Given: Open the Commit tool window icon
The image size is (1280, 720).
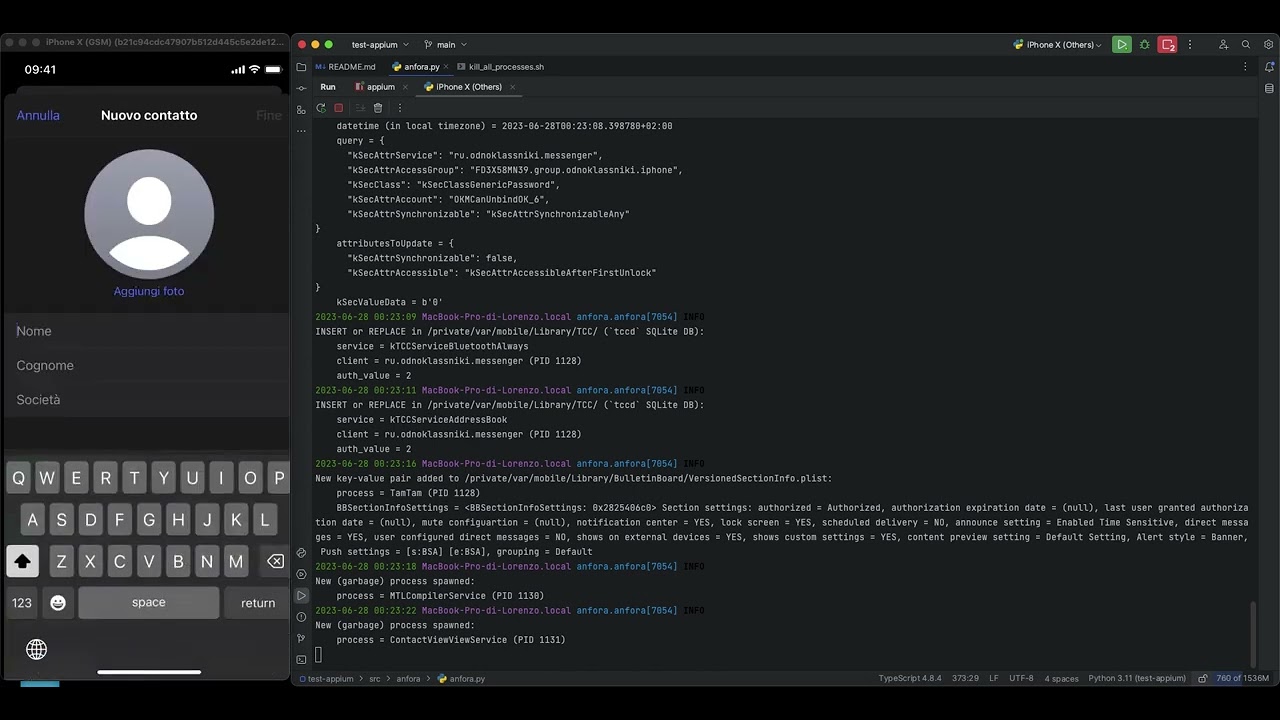Looking at the screenshot, I should point(301,88).
